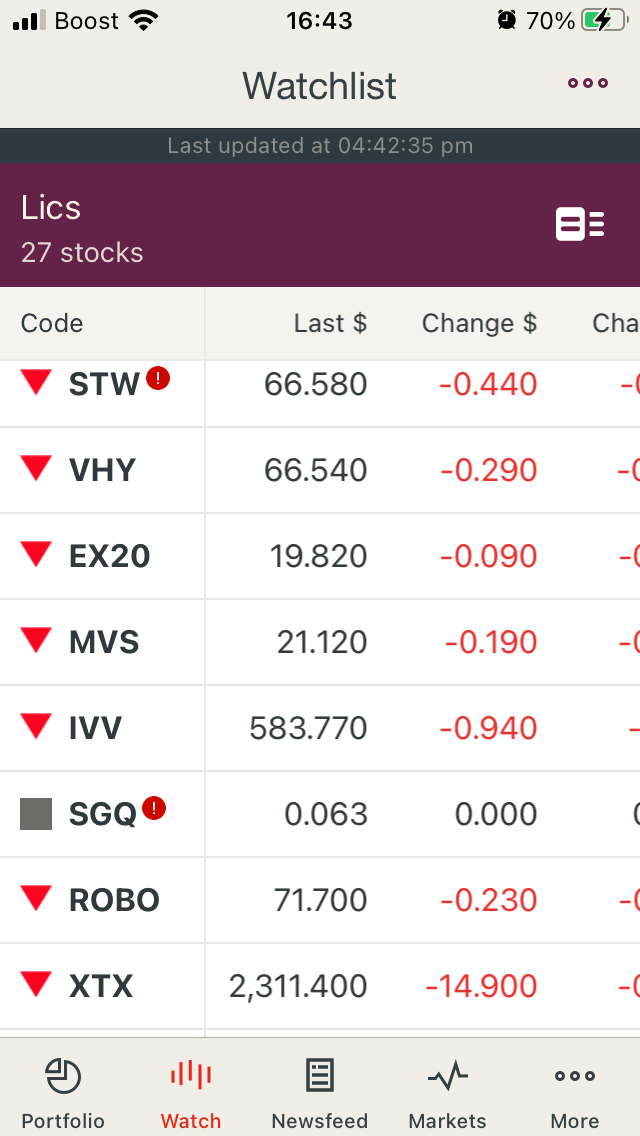This screenshot has height=1136, width=640.
Task: Toggle the watchlist view layout icon
Action: (x=580, y=224)
